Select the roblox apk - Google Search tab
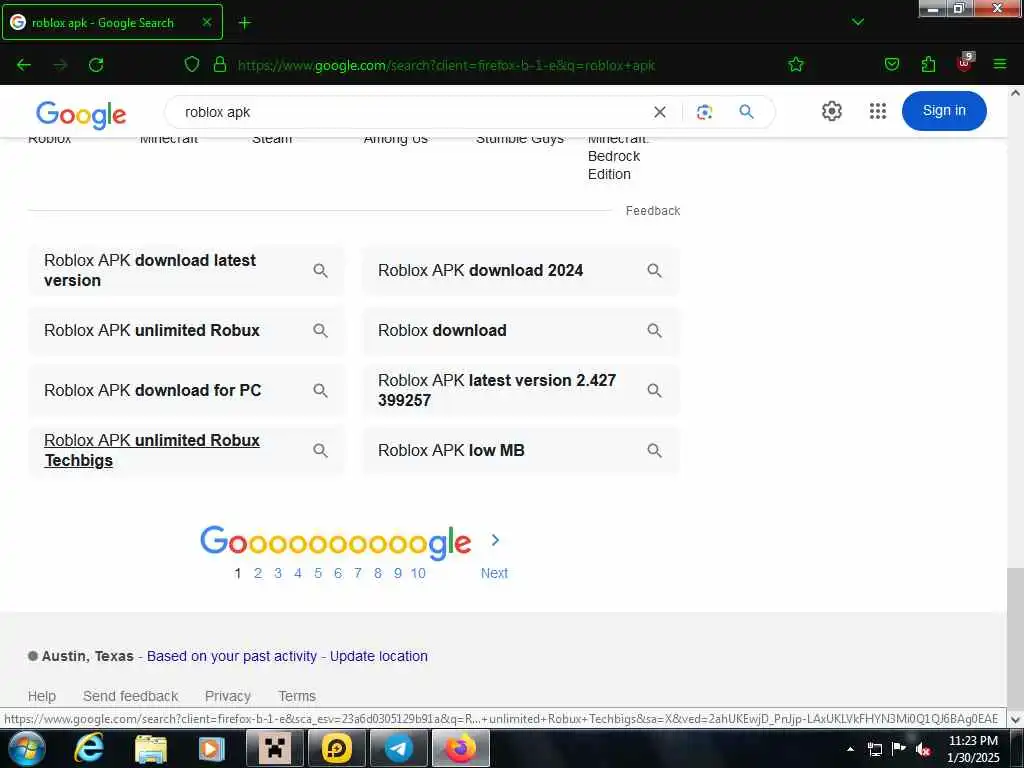Viewport: 1024px width, 768px height. pos(112,22)
